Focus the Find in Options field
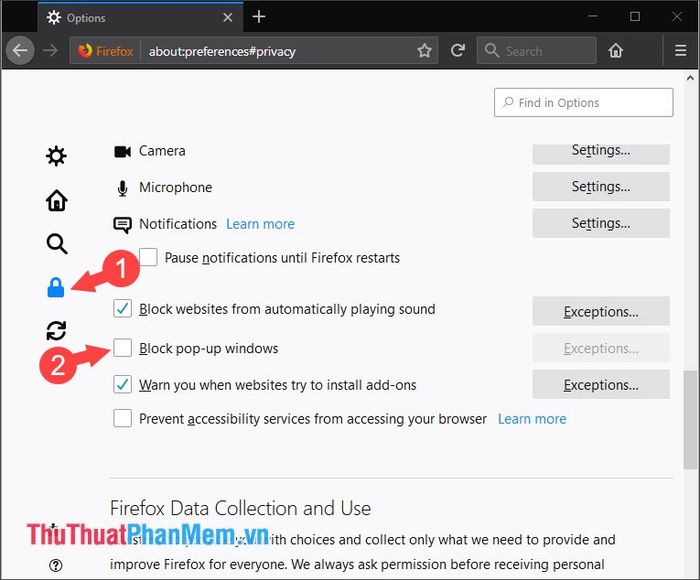Screen dimensions: 700x580 point(583,102)
